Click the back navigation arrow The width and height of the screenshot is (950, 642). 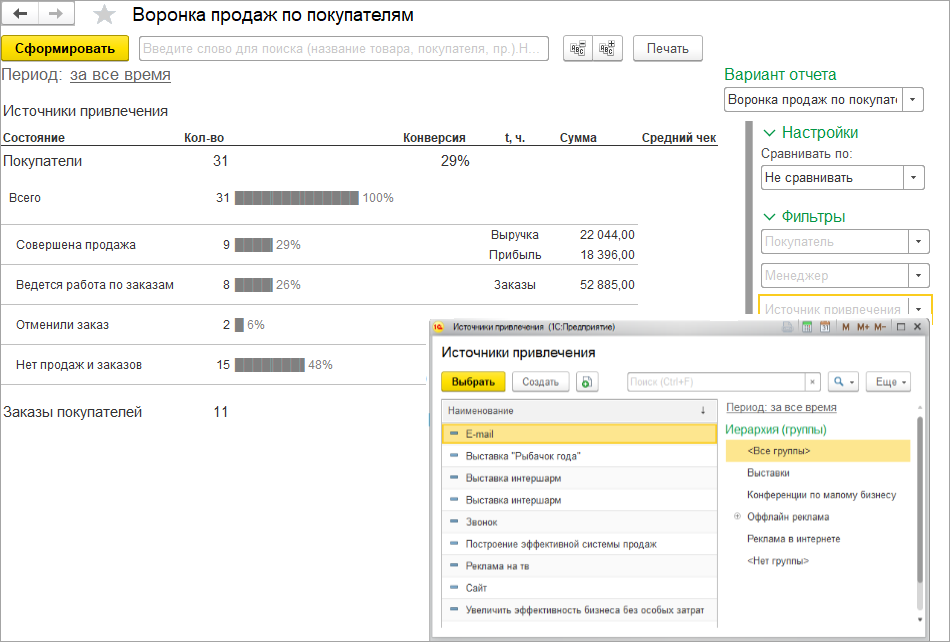[x=20, y=15]
